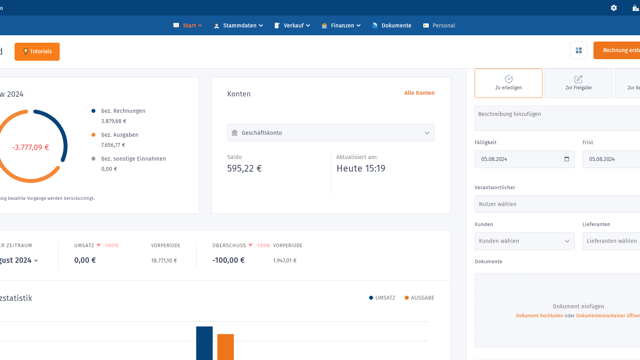The image size is (640, 360).
Task: Click the gray bez. sonstige Einnahmen dot
Action: (x=93, y=159)
